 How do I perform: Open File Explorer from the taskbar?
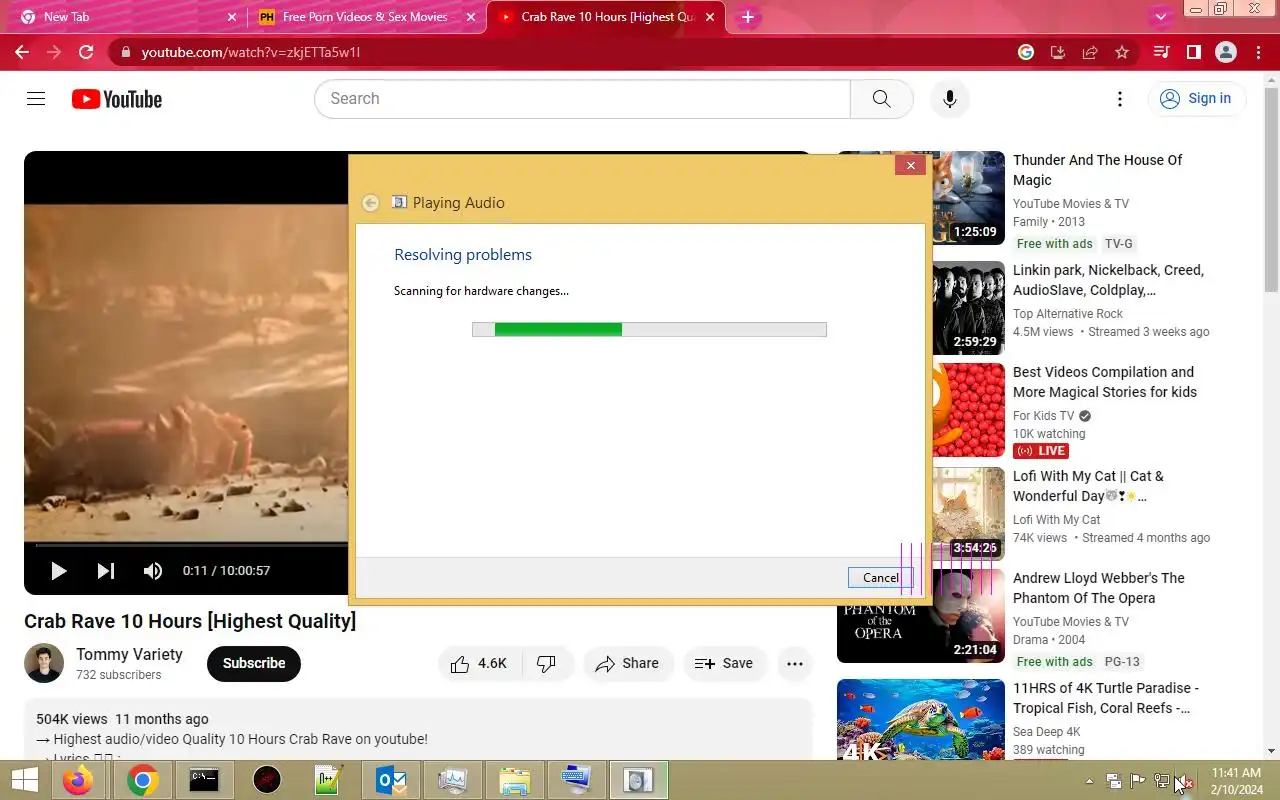514,780
